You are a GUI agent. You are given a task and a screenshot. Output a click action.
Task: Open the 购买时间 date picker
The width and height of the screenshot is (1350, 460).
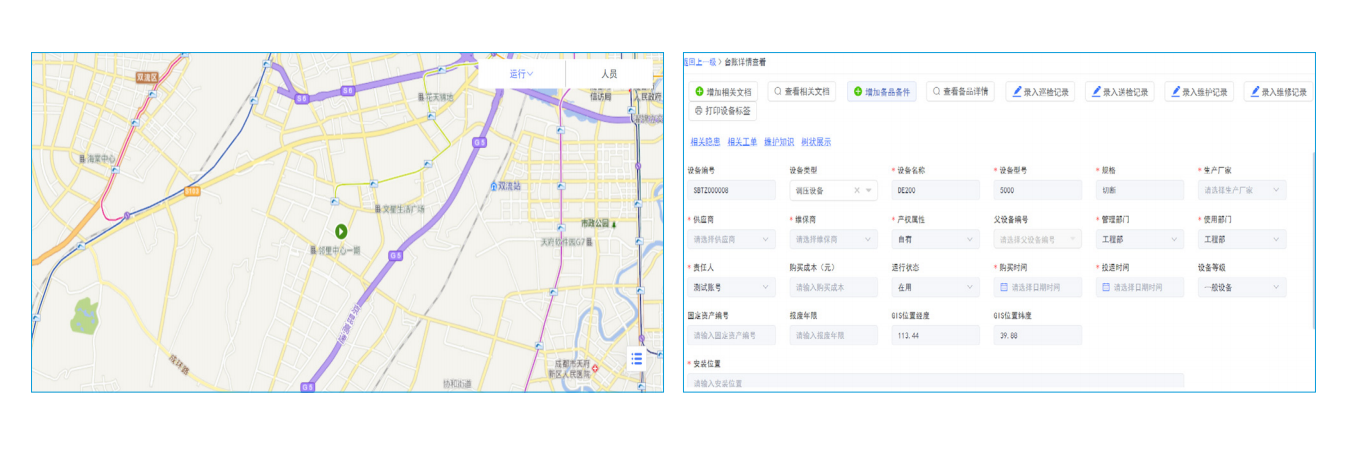[1038, 287]
